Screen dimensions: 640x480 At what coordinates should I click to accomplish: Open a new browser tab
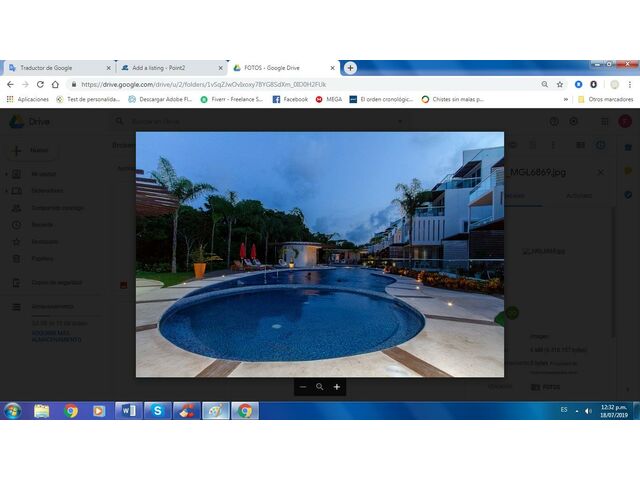pos(350,68)
